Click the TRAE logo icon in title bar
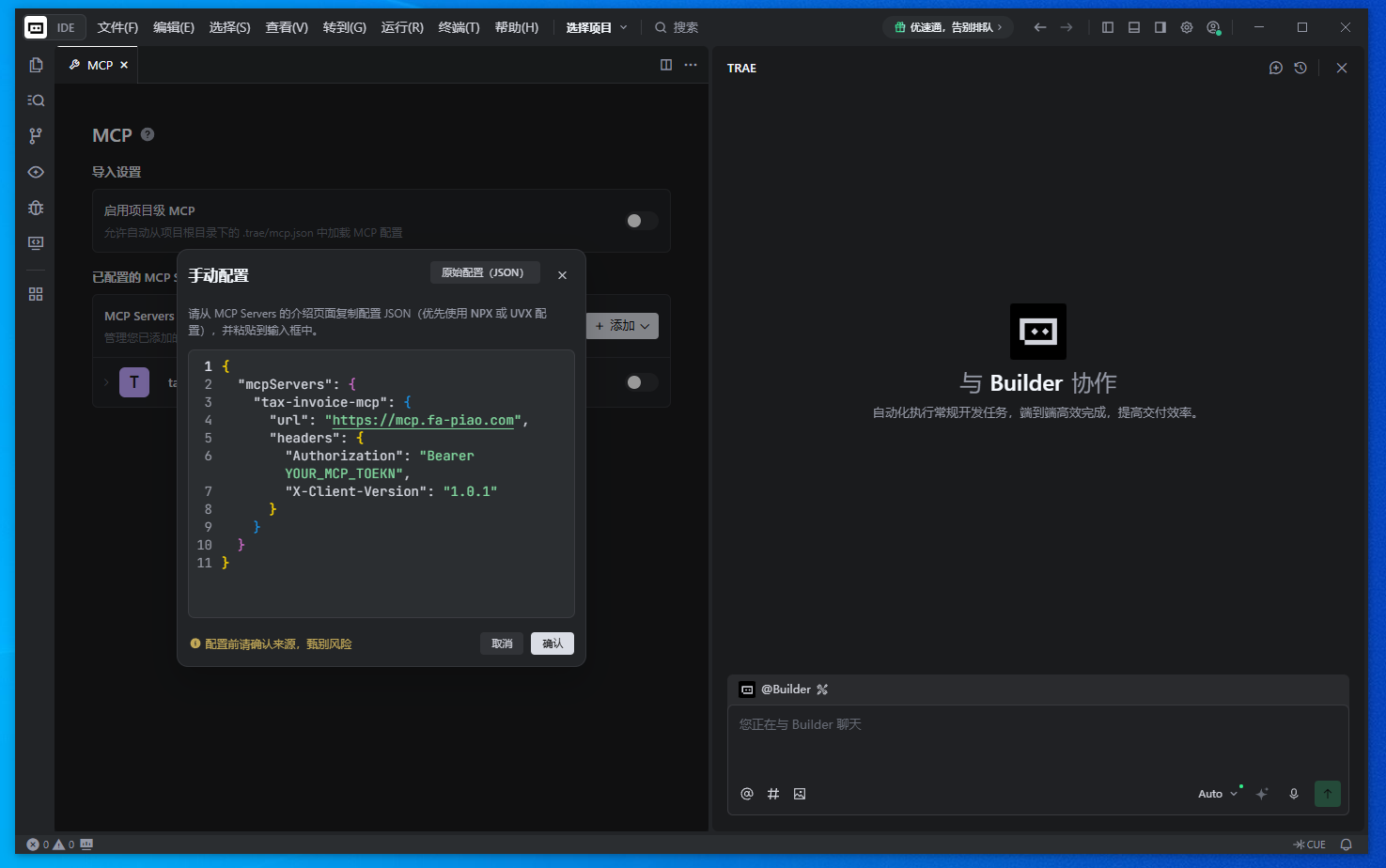The width and height of the screenshot is (1386, 868). pos(36,27)
